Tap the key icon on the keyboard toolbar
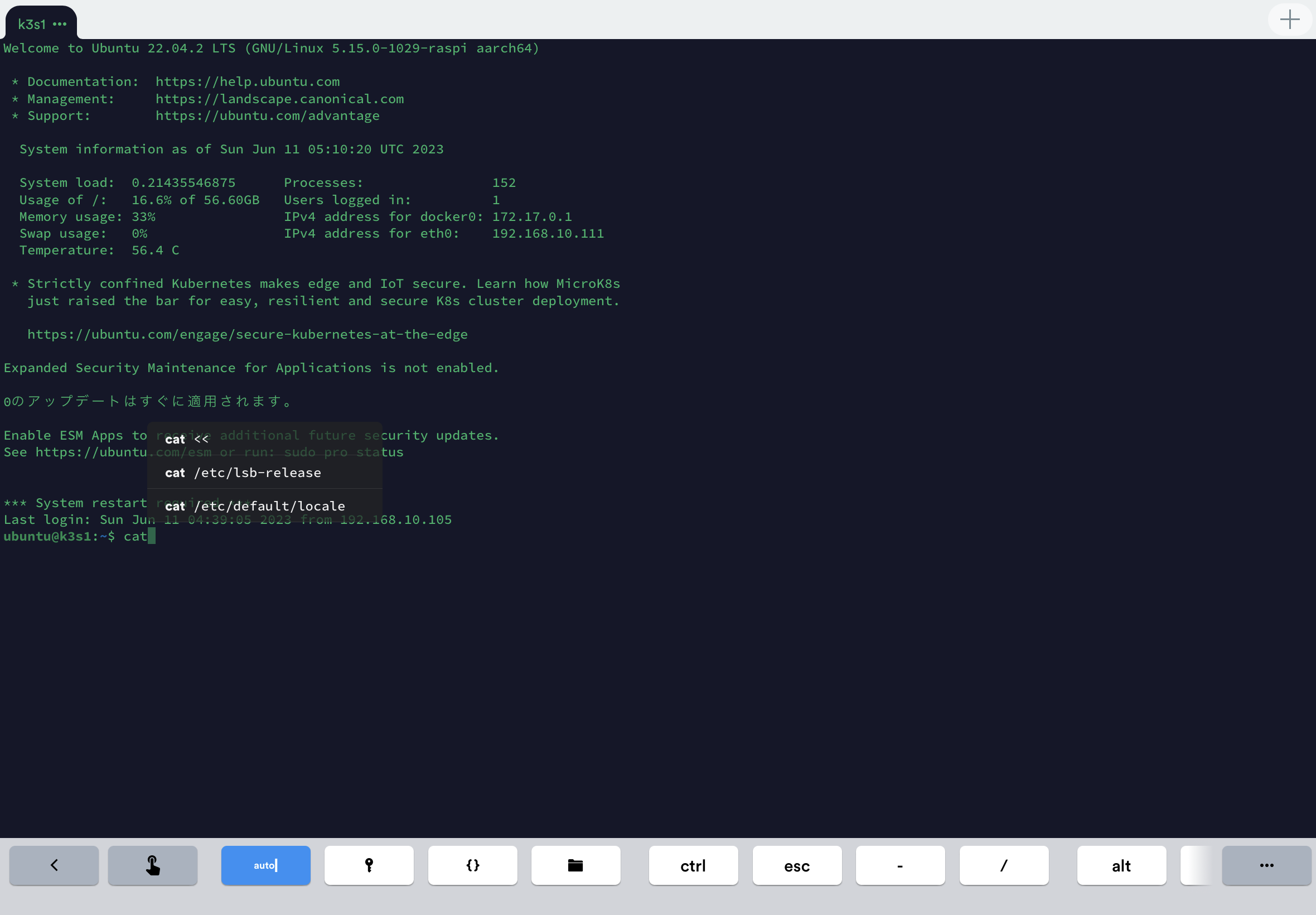This screenshot has width=1316, height=915. point(369,866)
